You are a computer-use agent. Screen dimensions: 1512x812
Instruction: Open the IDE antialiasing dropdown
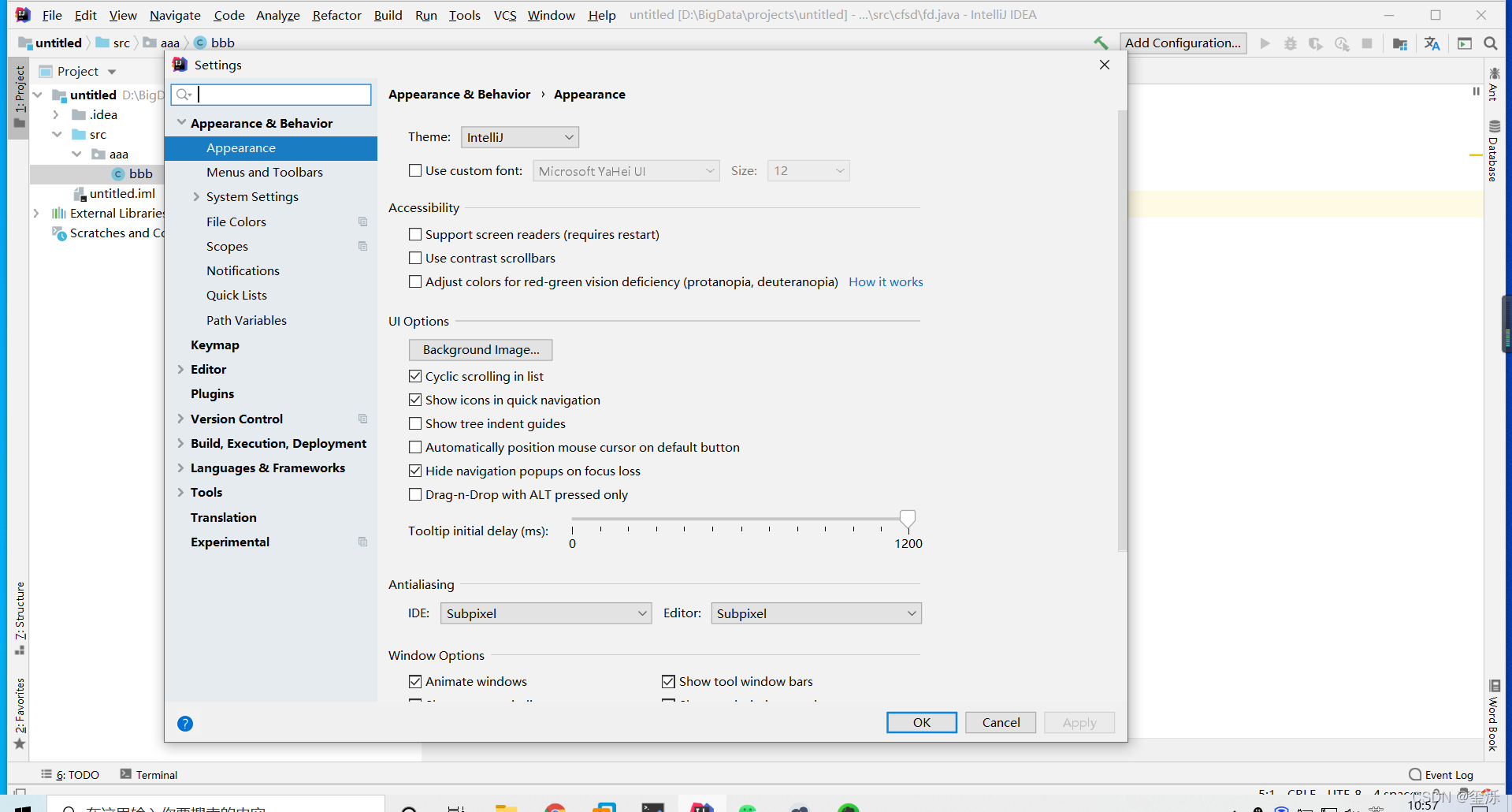click(x=546, y=613)
